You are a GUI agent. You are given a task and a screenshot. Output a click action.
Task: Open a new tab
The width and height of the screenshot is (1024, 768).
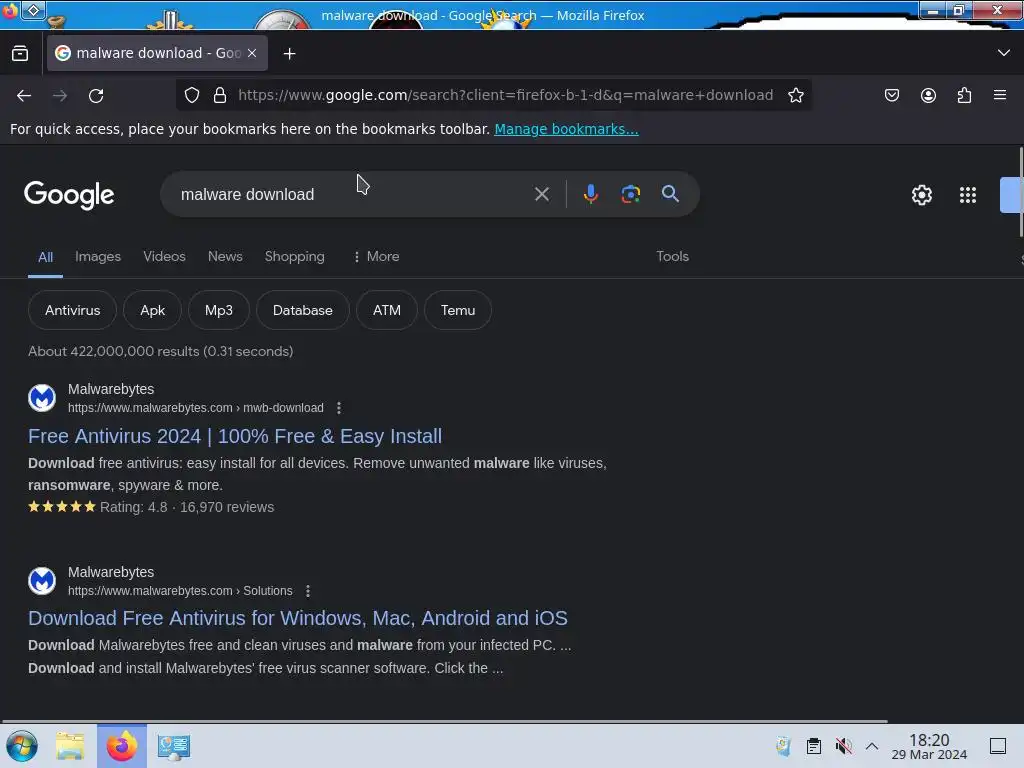(289, 54)
